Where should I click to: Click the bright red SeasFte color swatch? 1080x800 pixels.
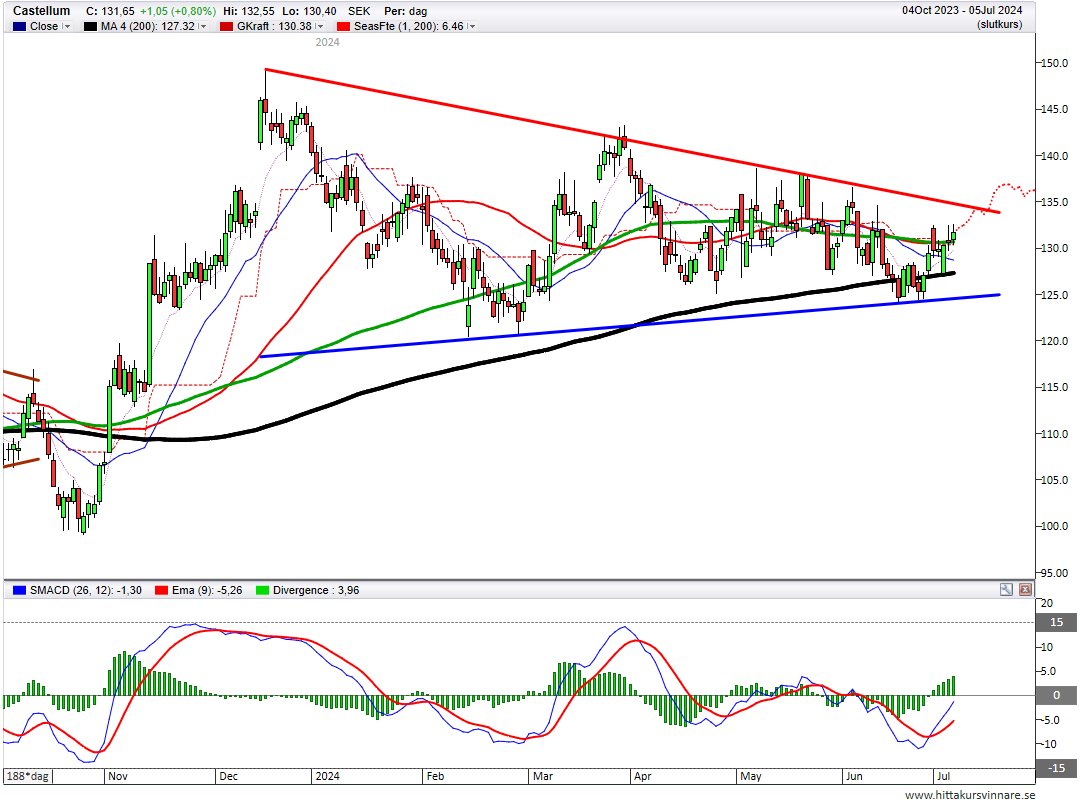click(x=343, y=26)
